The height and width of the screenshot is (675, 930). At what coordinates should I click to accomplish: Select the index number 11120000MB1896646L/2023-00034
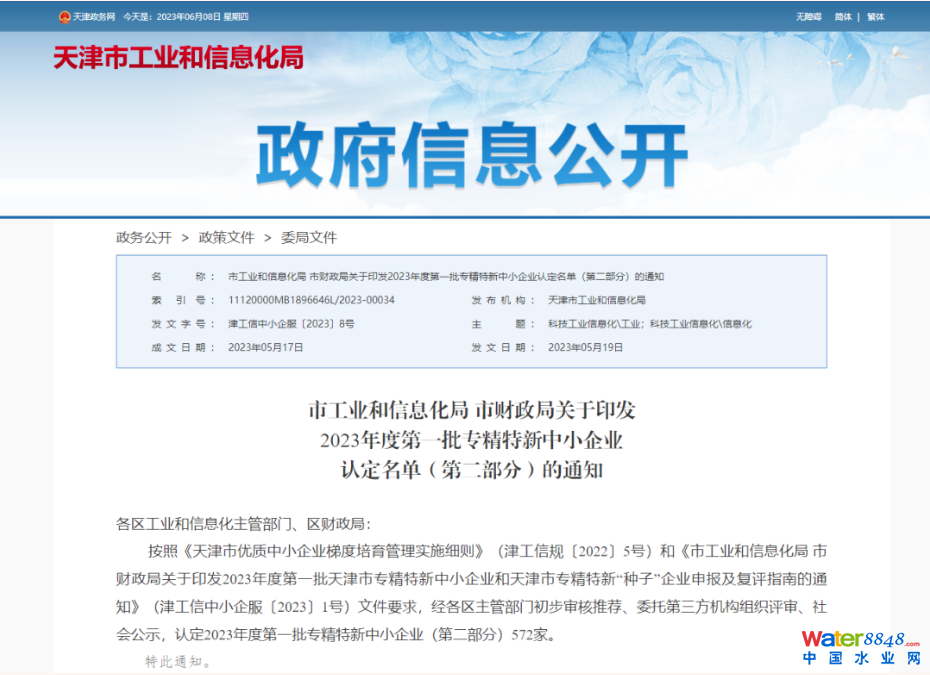(311, 300)
